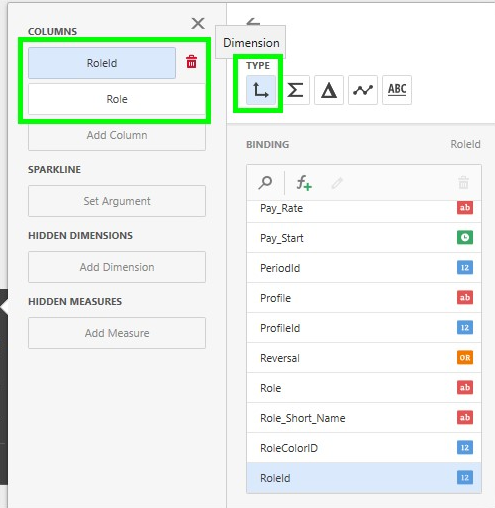Choose Profile field in binding list
Image resolution: width=495 pixels, height=508 pixels.
tap(364, 298)
